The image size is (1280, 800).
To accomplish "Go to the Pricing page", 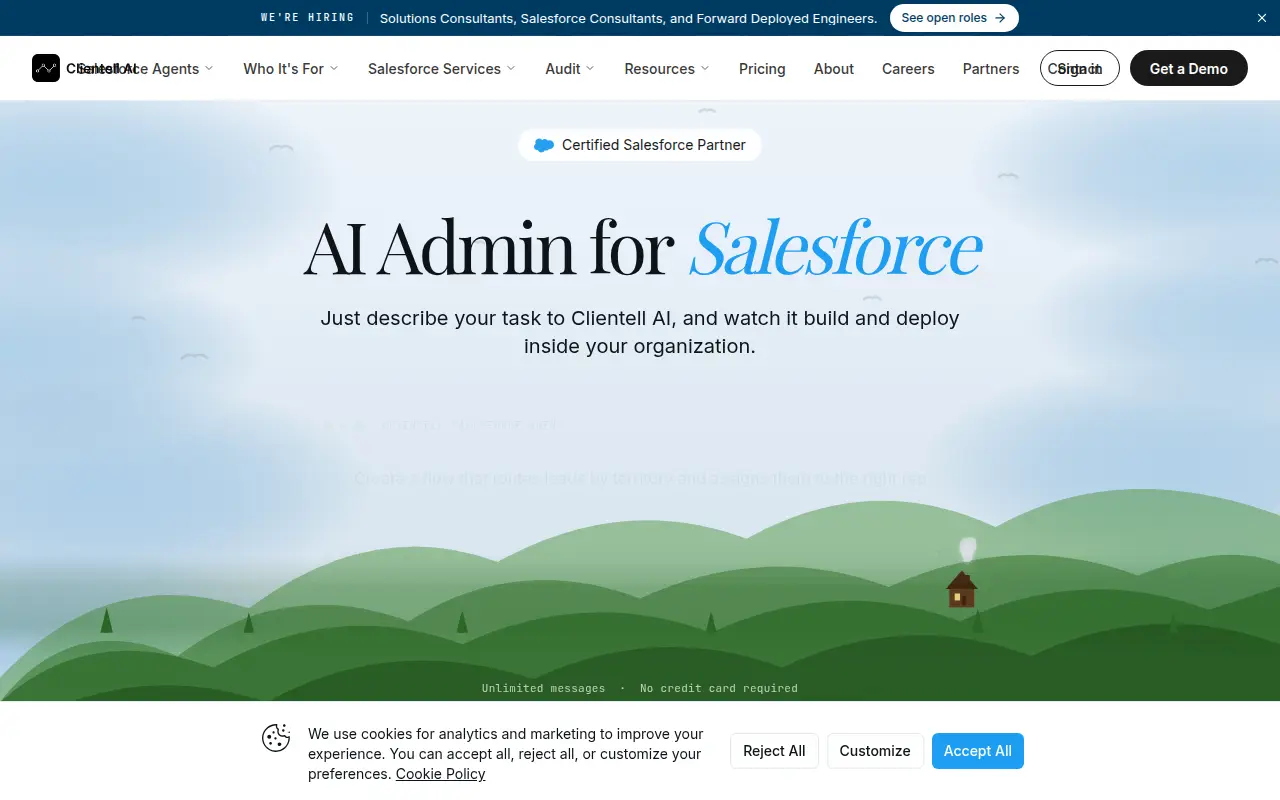I will click(762, 68).
